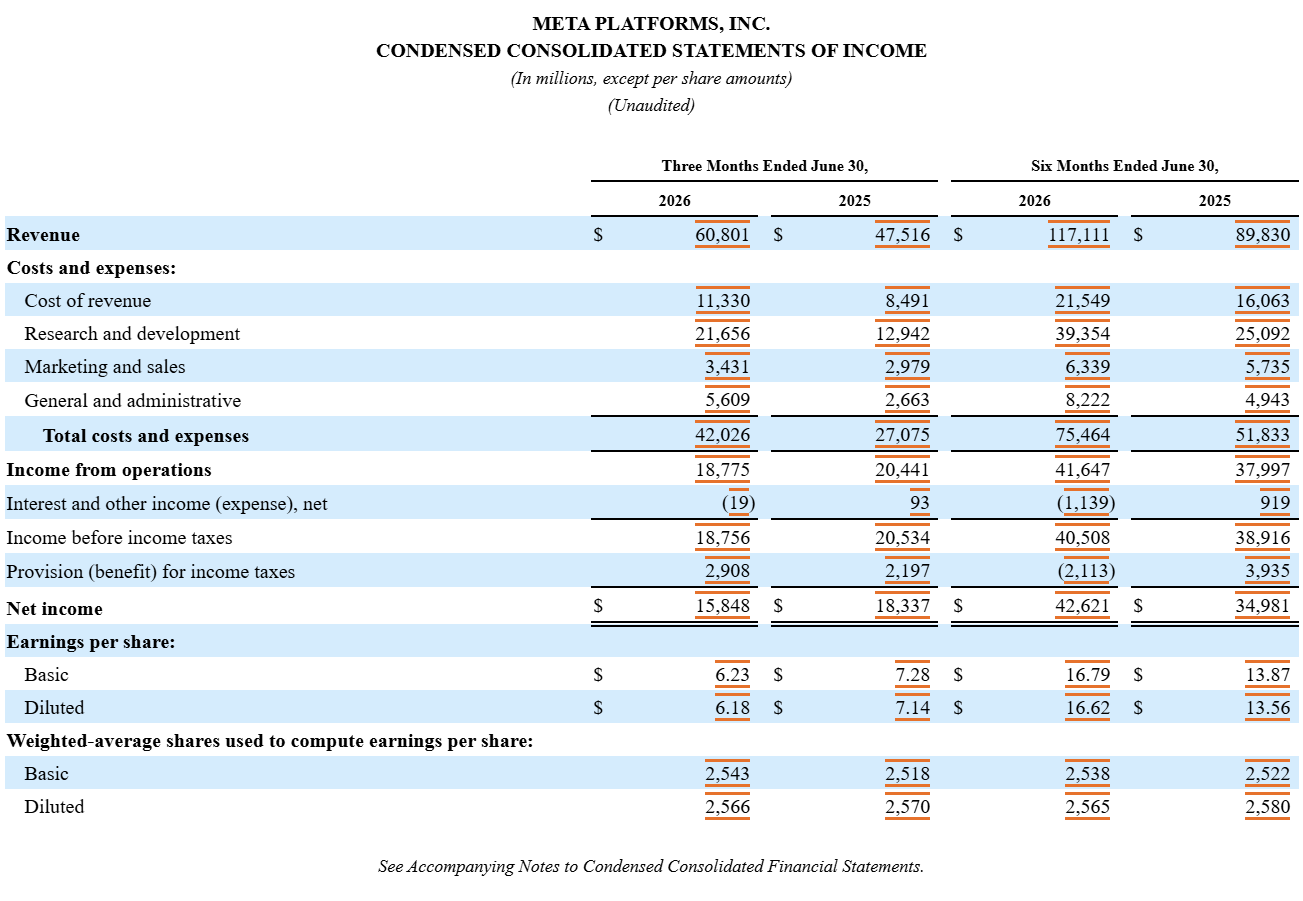
Task: Click the 'Three Months Ended June 30,' header
Action: pyautogui.click(x=765, y=166)
